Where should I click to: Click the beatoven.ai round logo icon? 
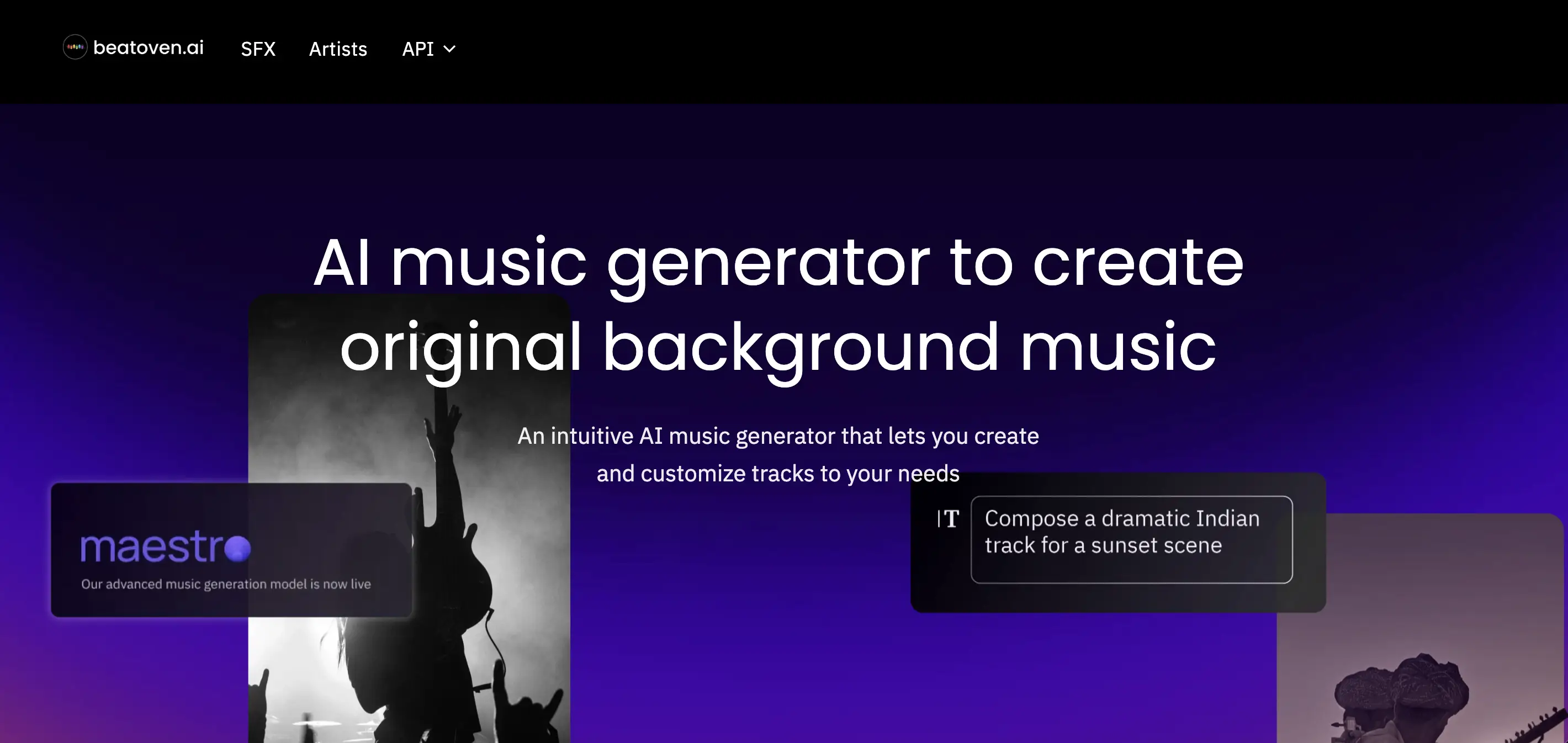coord(76,47)
